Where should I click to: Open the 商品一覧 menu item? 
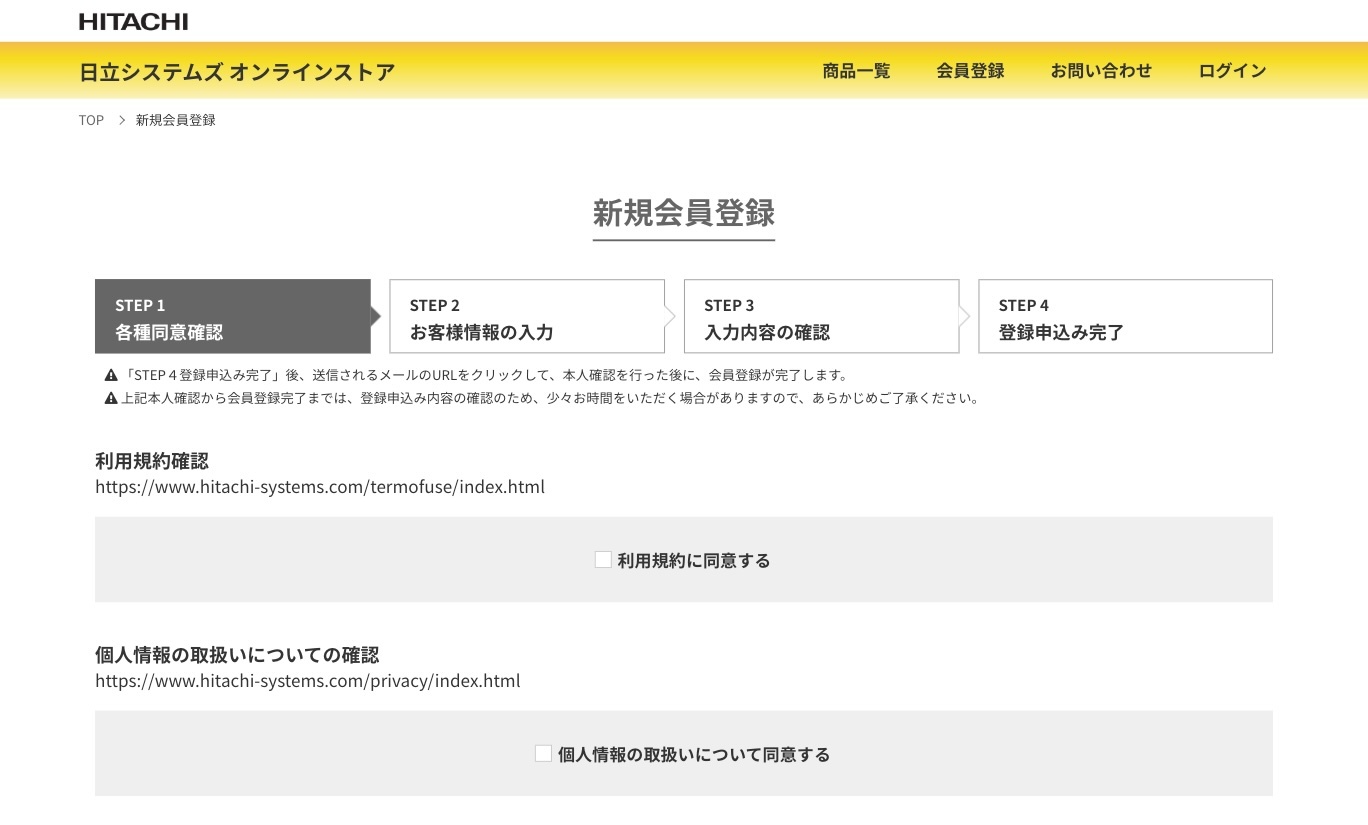click(856, 70)
